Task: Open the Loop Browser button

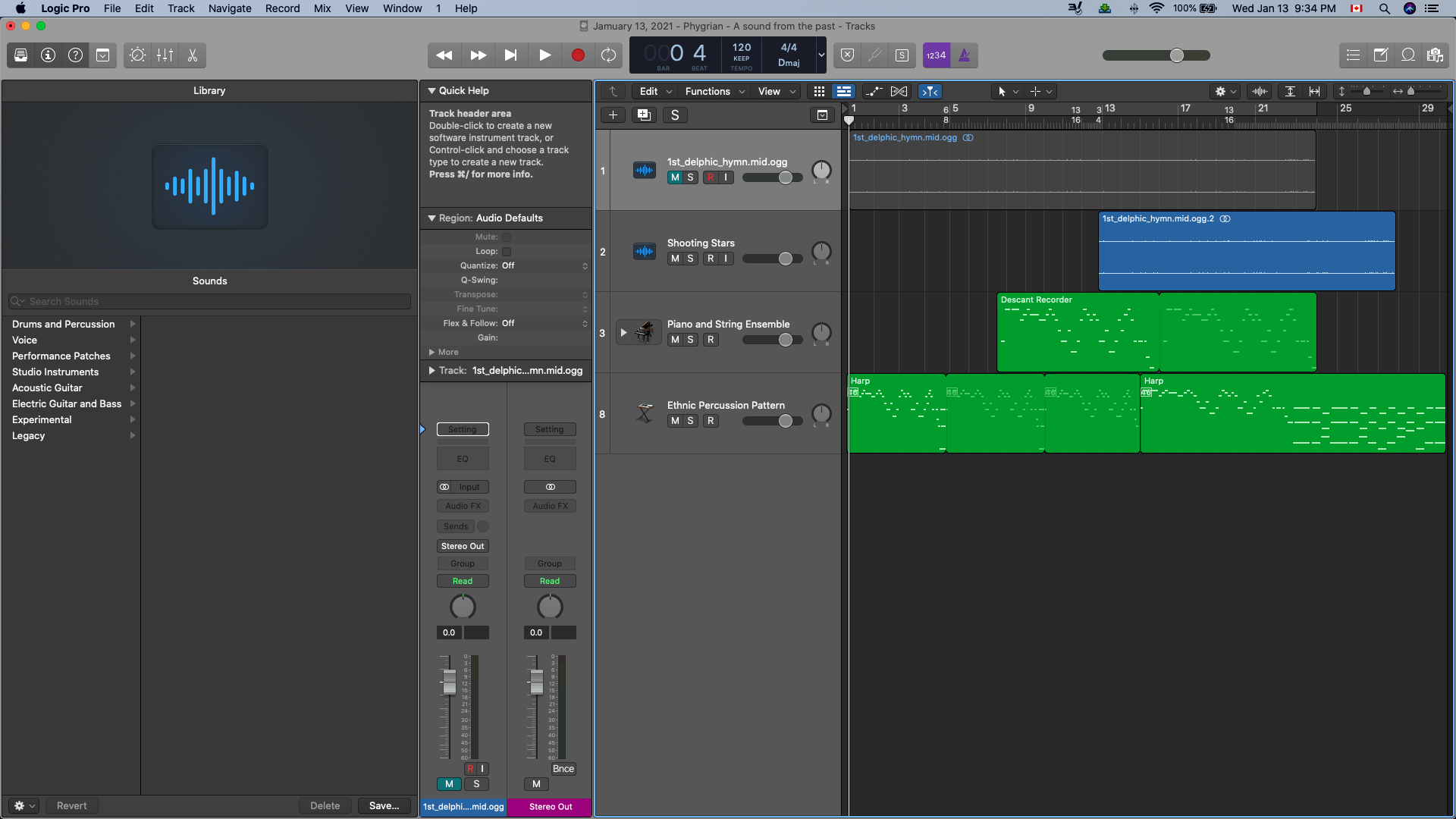Action: (1407, 55)
